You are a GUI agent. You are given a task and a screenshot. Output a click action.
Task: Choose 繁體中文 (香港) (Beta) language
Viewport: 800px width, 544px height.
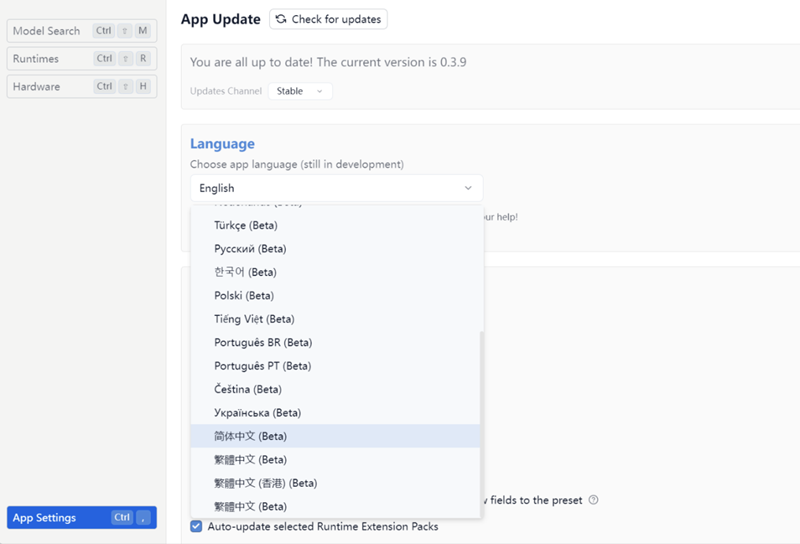265,483
